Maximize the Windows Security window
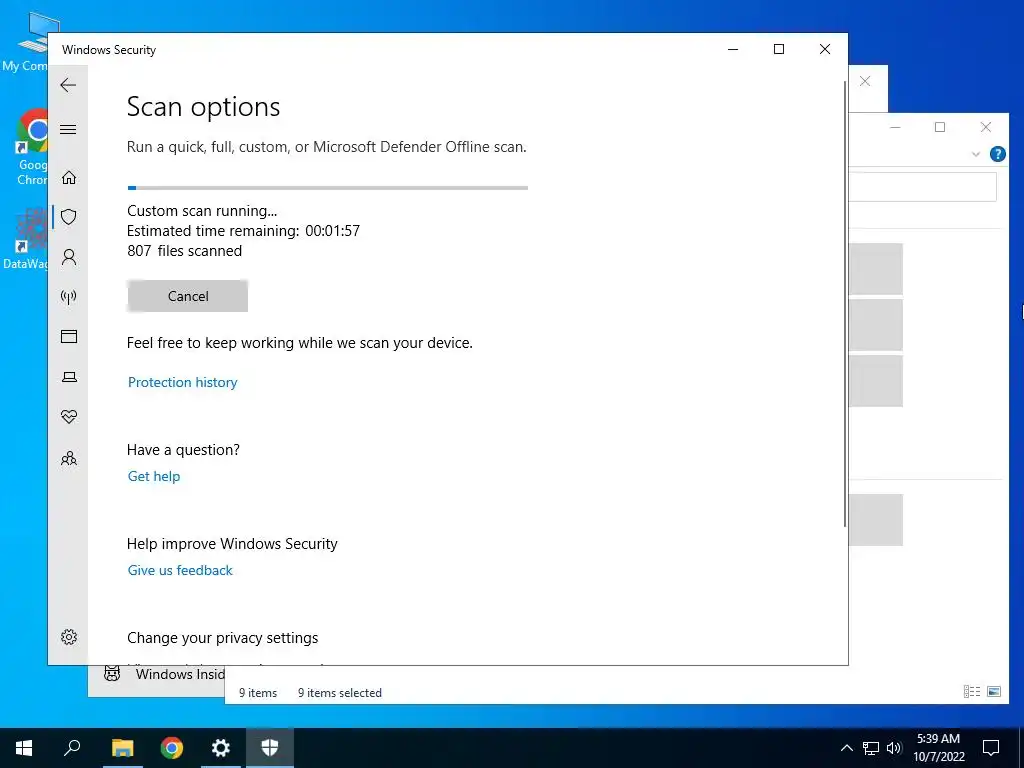 pos(778,49)
